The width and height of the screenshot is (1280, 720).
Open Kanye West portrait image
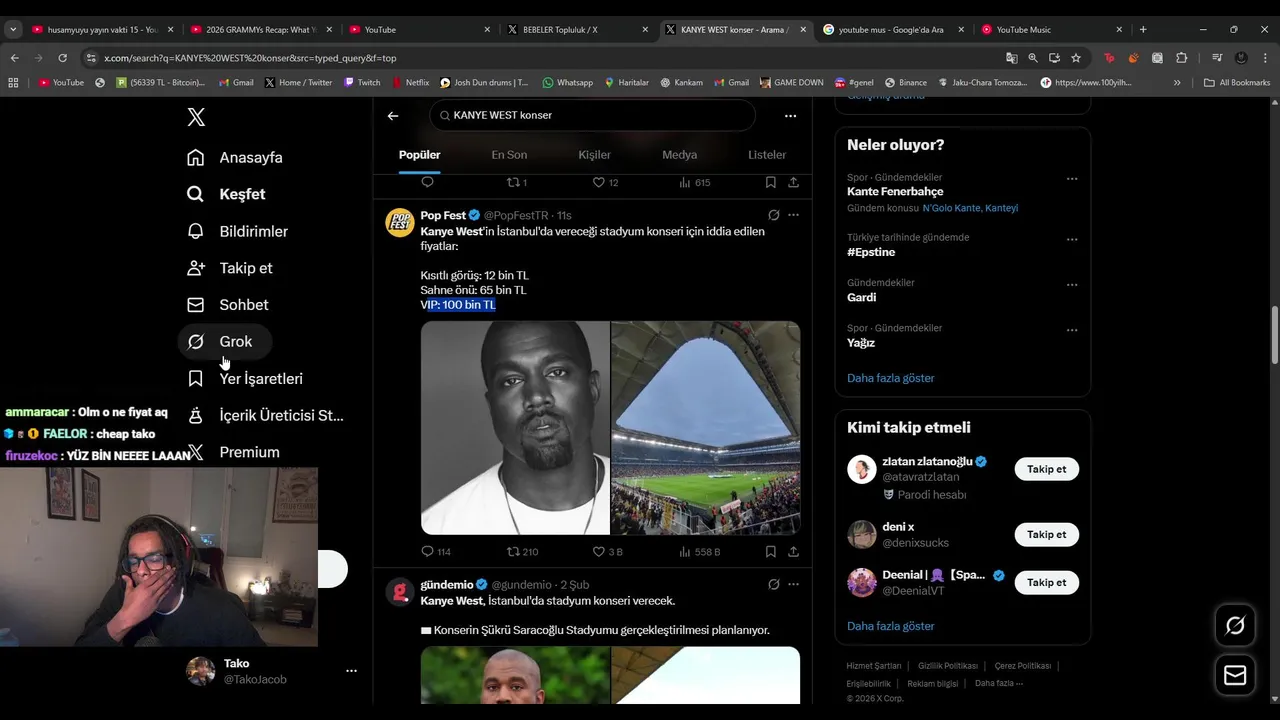click(x=515, y=428)
